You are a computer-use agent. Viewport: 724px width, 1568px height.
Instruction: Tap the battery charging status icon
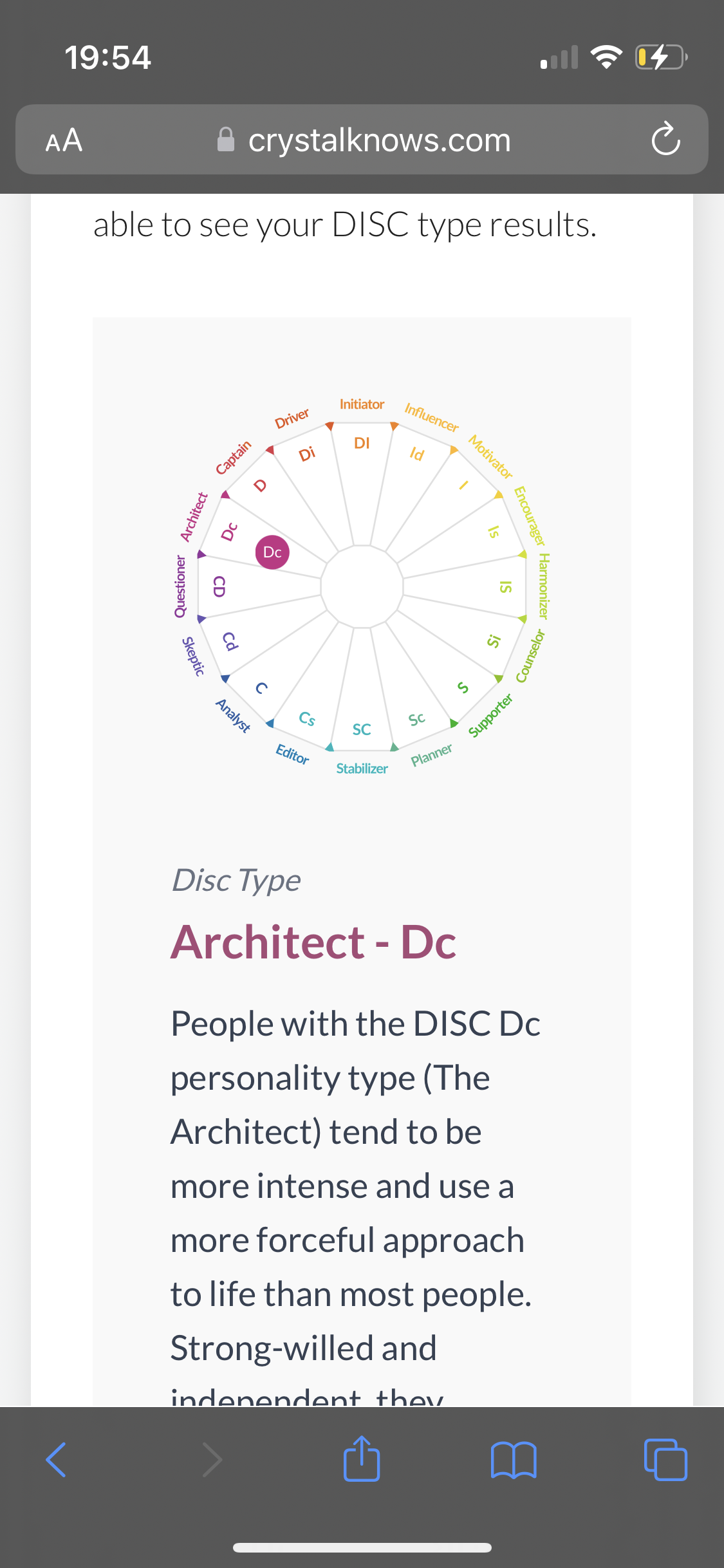(x=661, y=58)
